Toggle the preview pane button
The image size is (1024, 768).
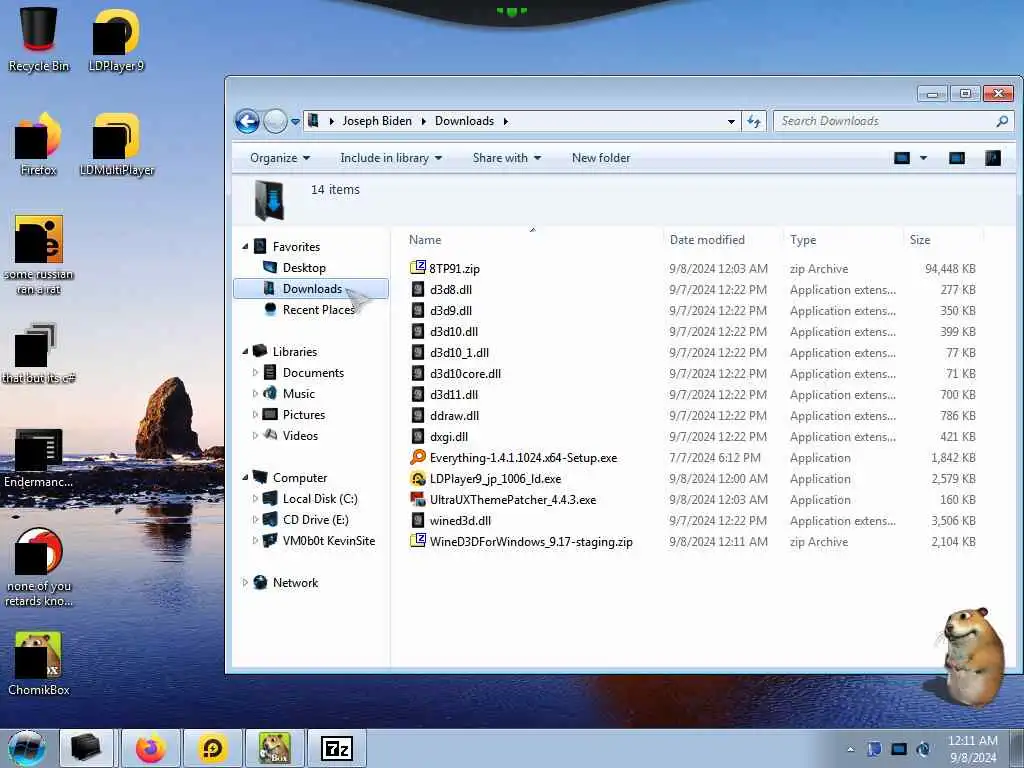pos(957,158)
